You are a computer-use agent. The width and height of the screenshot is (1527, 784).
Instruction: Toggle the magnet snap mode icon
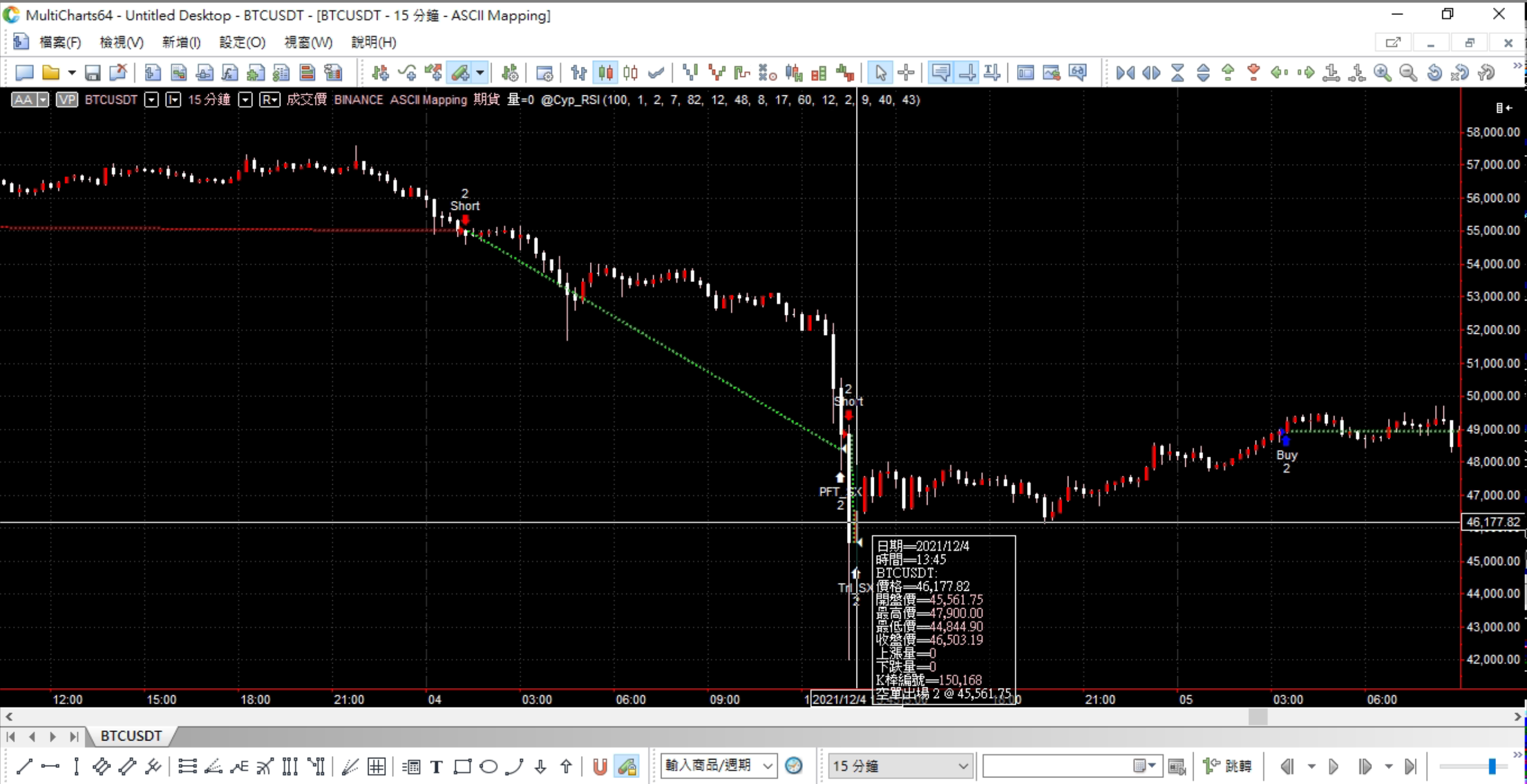[x=600, y=766]
